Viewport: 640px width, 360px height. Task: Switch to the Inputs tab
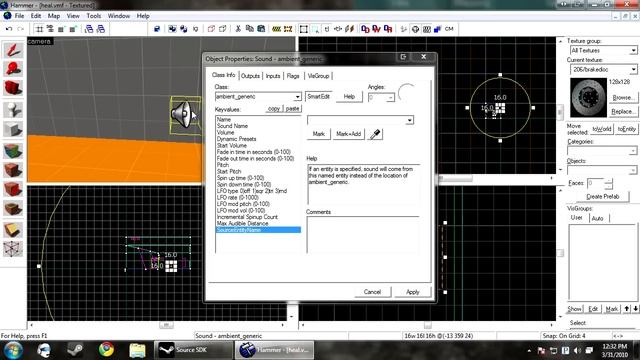click(273, 76)
